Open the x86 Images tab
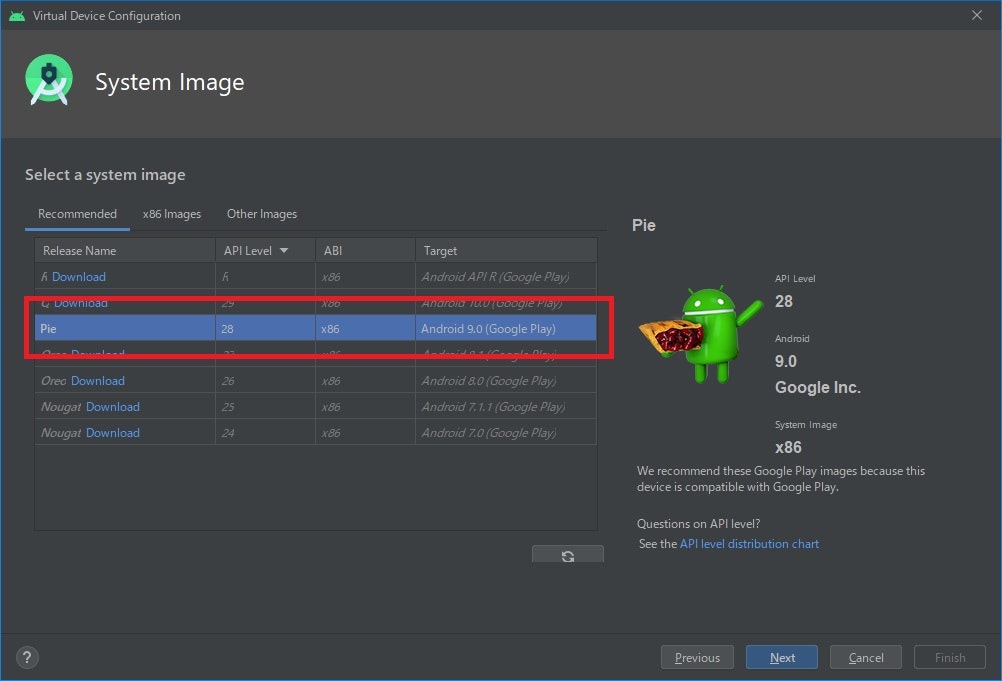The width and height of the screenshot is (1002, 681). point(172,214)
